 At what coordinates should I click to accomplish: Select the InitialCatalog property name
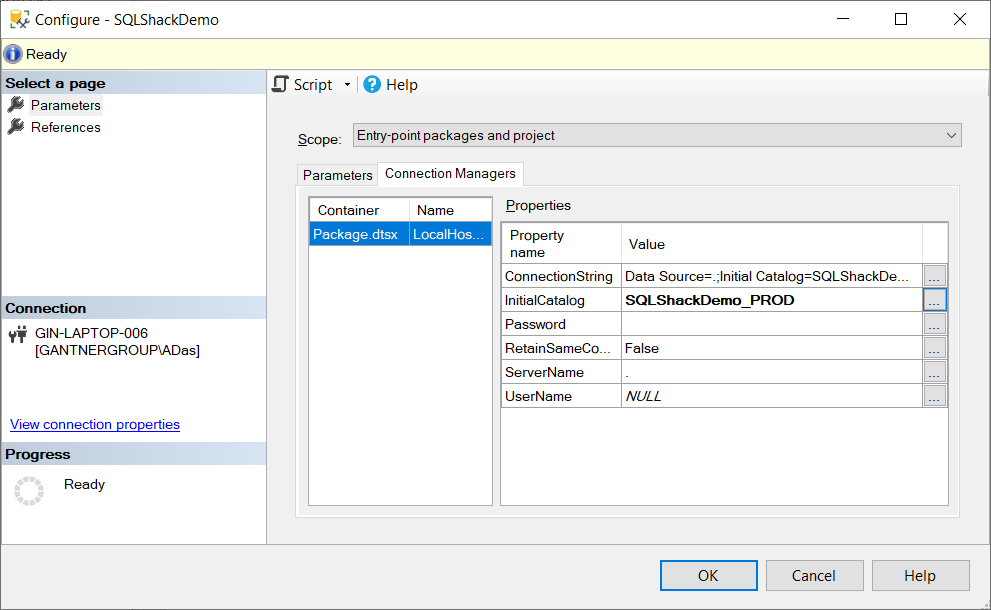click(561, 300)
